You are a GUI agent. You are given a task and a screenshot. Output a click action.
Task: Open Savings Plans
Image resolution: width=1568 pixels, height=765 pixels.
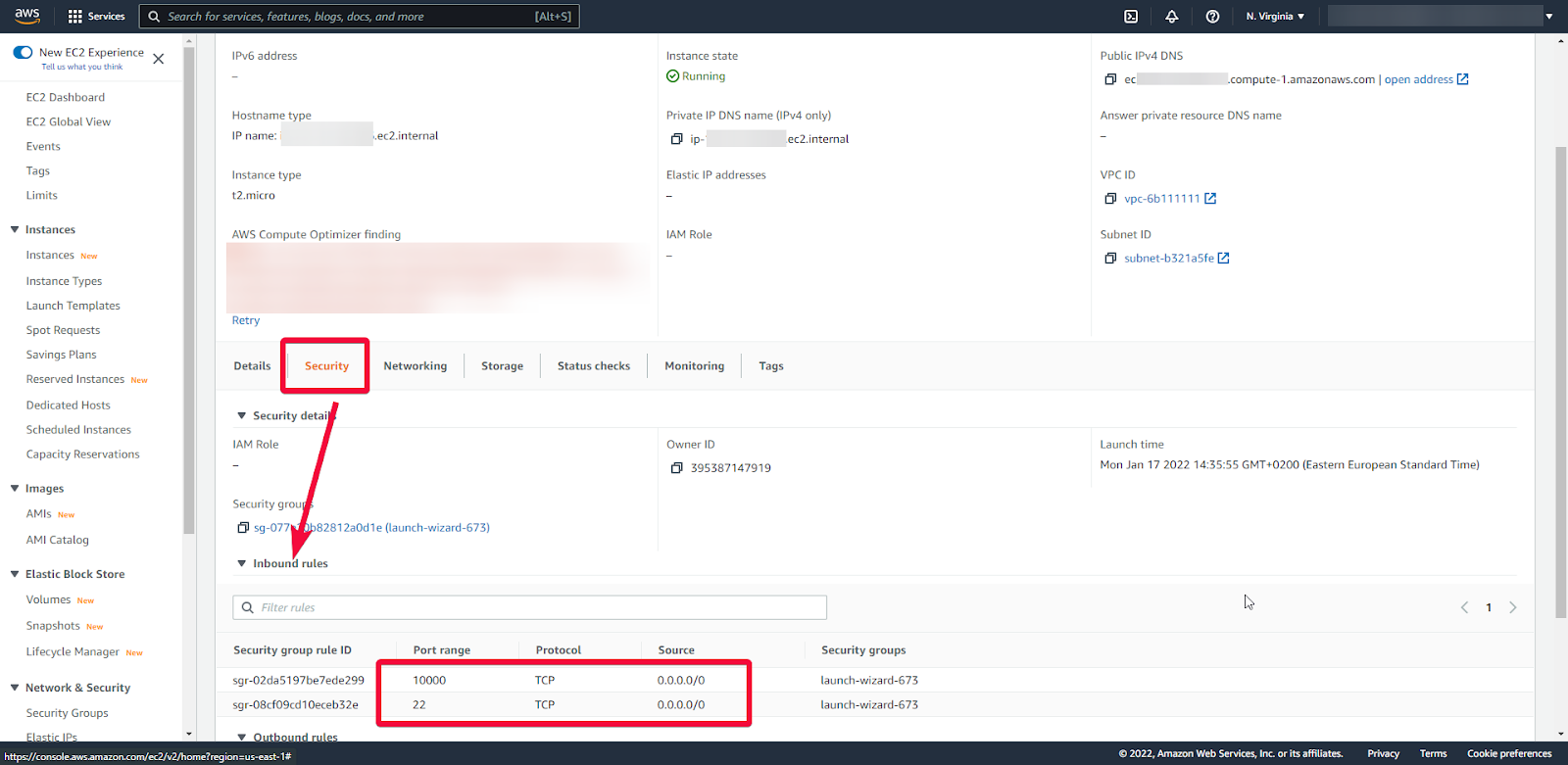62,355
